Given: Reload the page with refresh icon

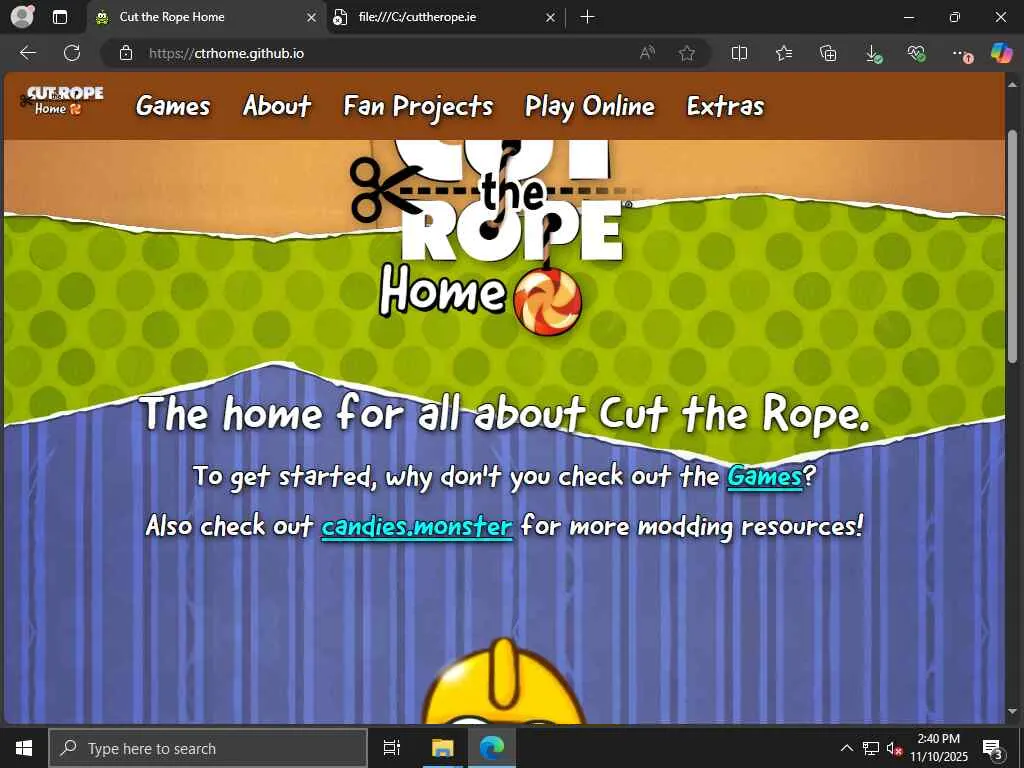Looking at the screenshot, I should [x=72, y=53].
